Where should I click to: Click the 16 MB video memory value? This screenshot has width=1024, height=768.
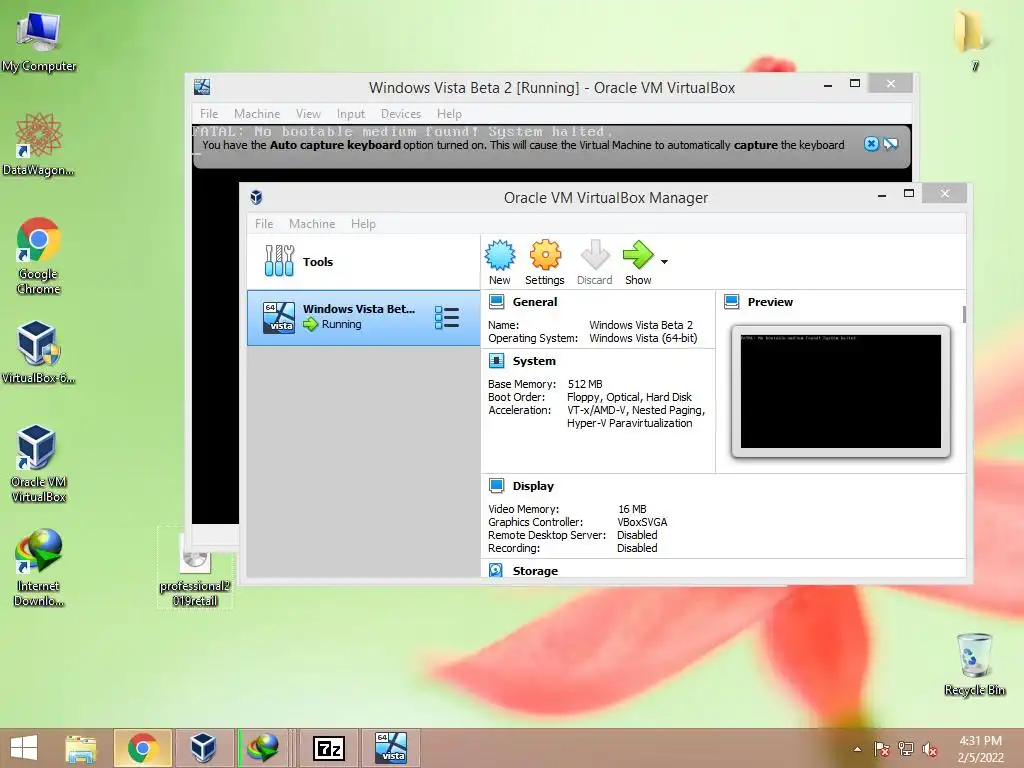point(632,509)
